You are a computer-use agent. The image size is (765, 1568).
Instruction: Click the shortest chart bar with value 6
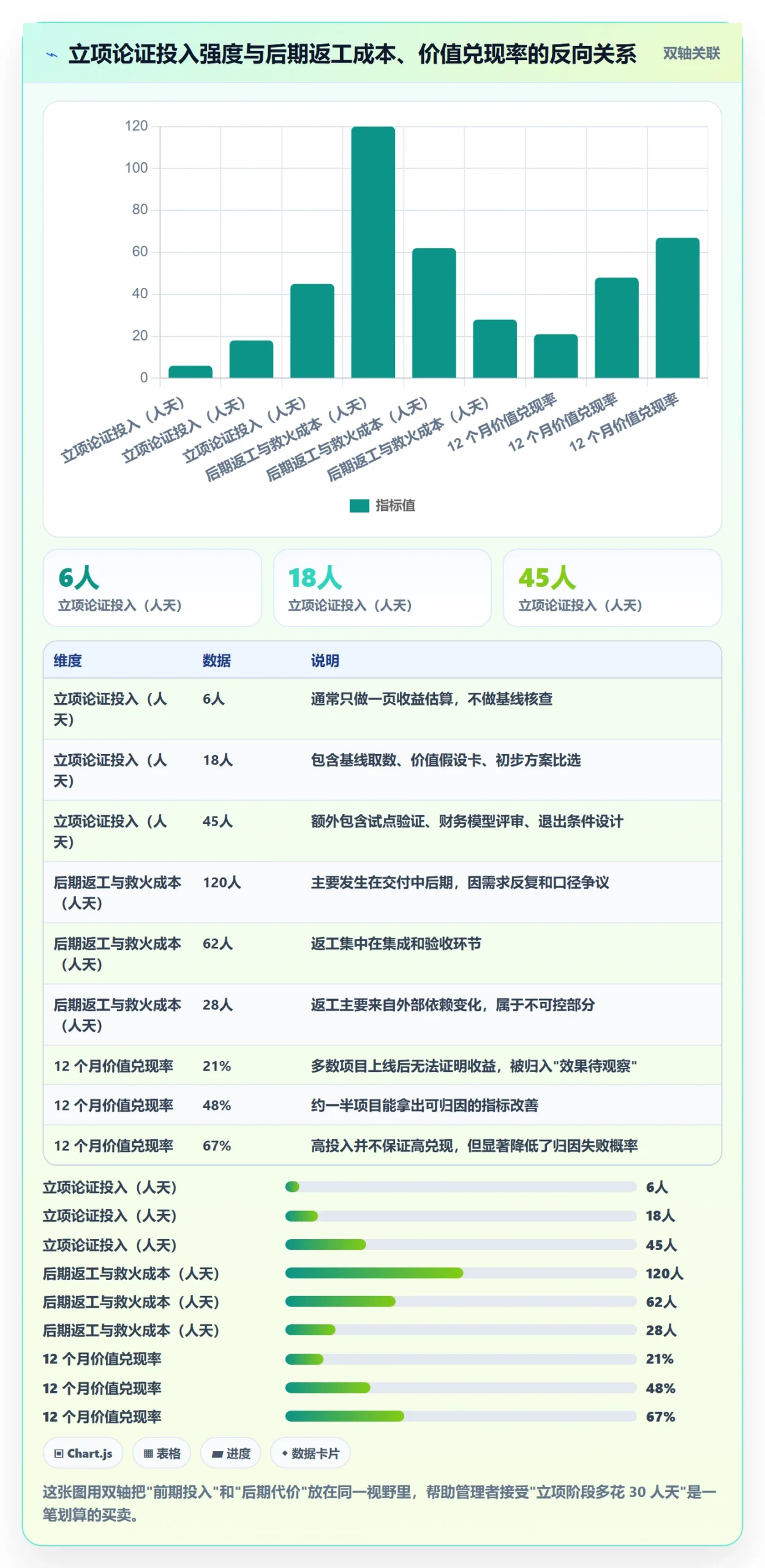point(190,371)
